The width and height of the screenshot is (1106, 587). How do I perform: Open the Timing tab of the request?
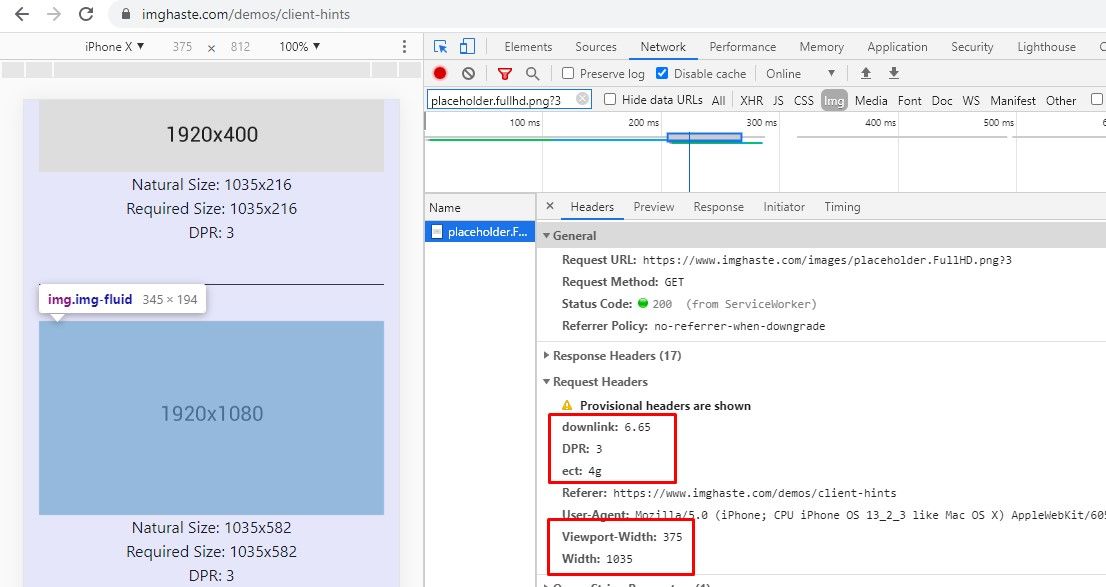click(842, 207)
